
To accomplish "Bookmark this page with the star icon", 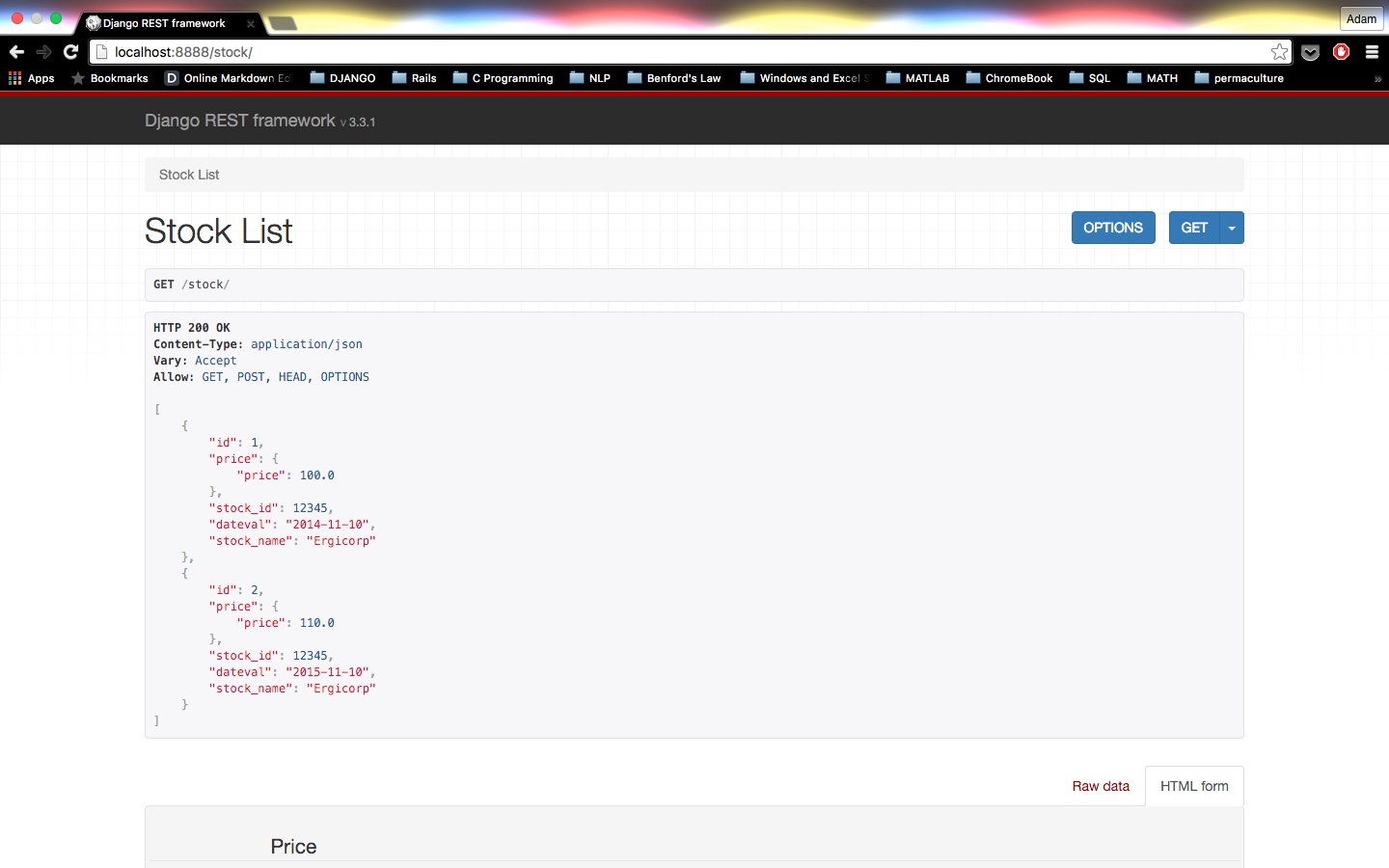I will coord(1279,52).
